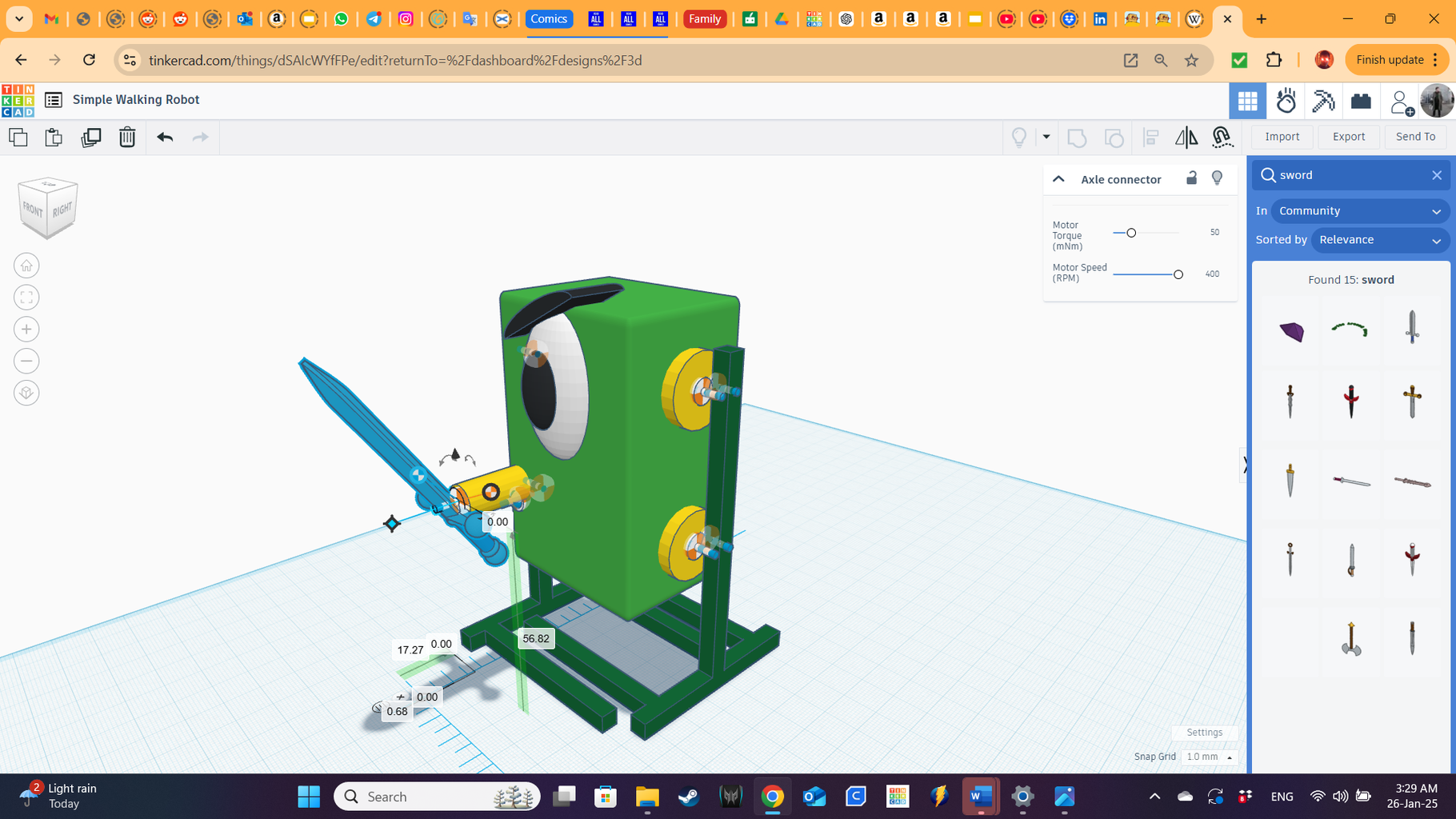Edit the Motor Speed value 400
Screen dimensions: 1456x819
click(x=1212, y=274)
